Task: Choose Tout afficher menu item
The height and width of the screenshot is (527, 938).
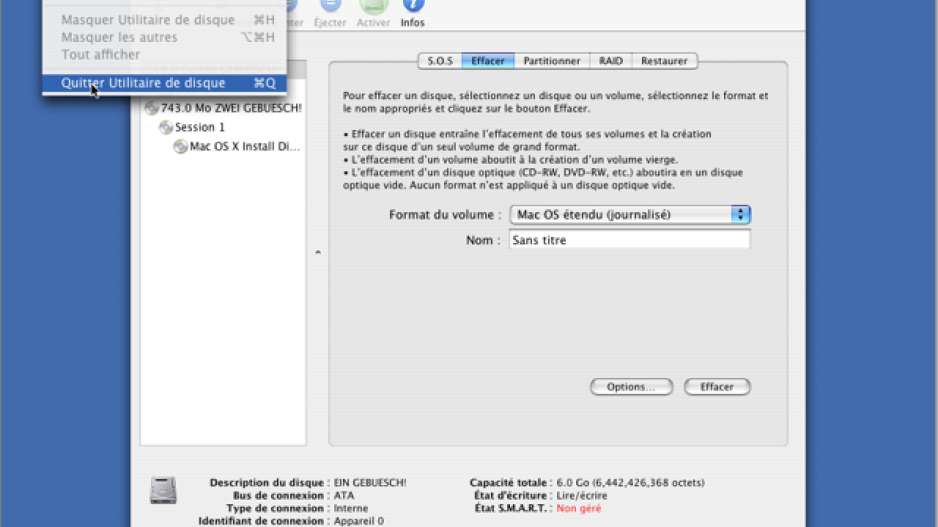Action: tap(164, 54)
